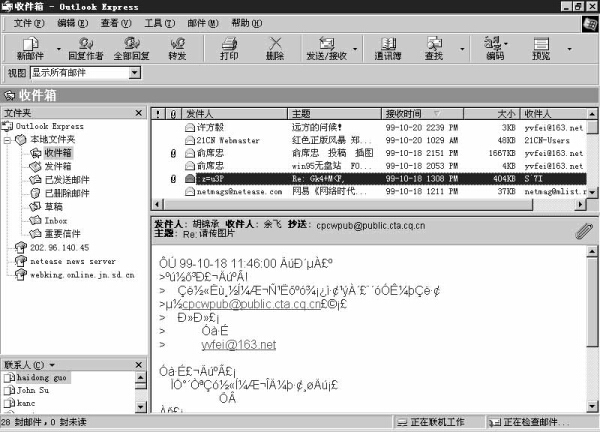The height and width of the screenshot is (432, 600).
Task: Click the Outlook Express root tree icon
Action: point(7,126)
